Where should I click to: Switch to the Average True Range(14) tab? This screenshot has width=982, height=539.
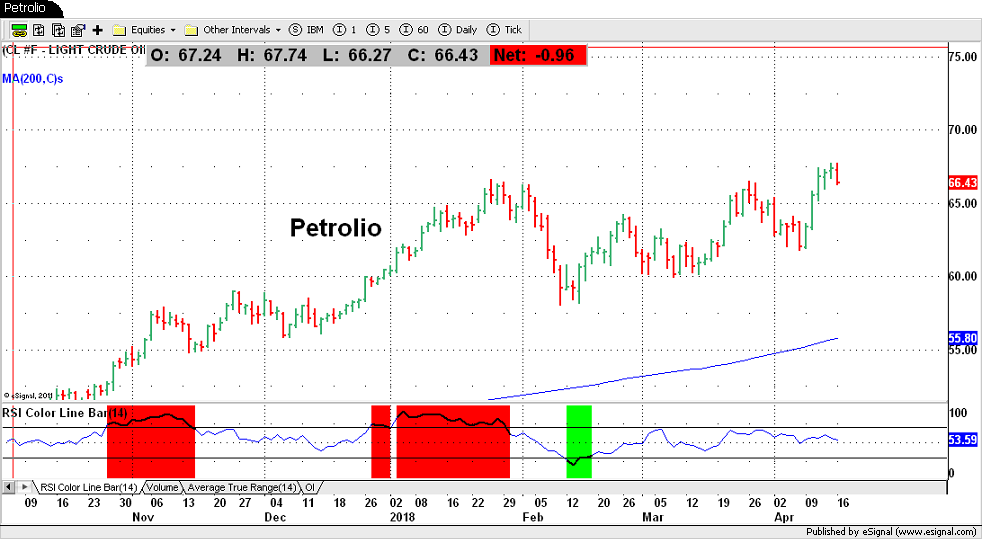242,487
